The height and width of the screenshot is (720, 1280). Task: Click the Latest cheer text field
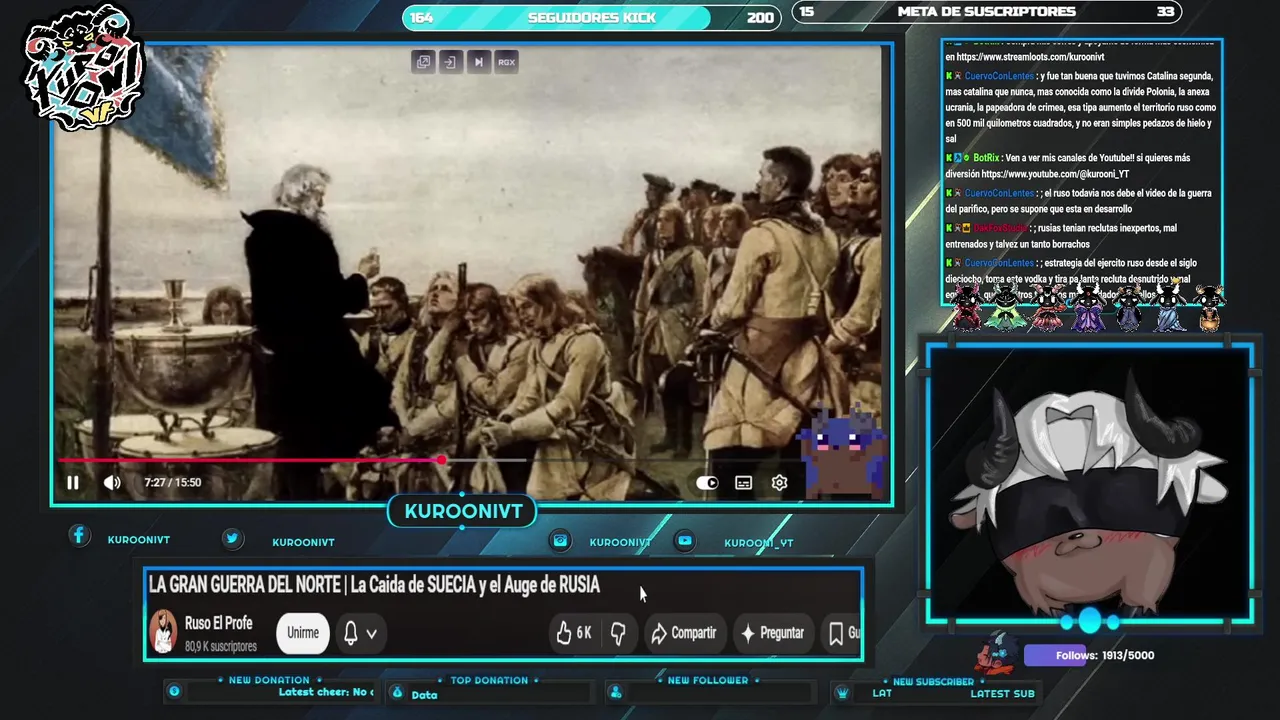(x=326, y=692)
